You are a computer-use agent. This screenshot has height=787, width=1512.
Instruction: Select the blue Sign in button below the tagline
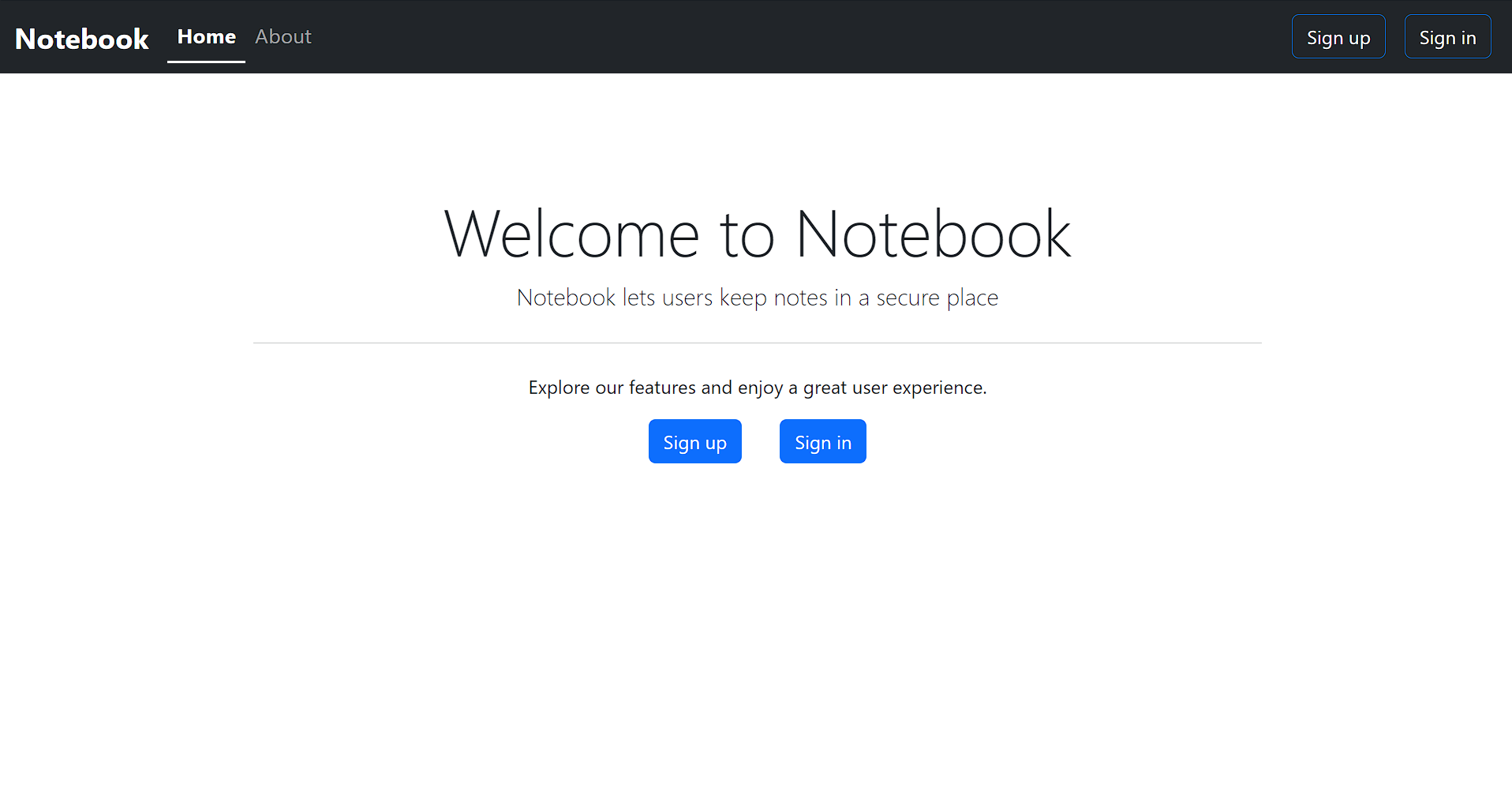click(x=822, y=441)
